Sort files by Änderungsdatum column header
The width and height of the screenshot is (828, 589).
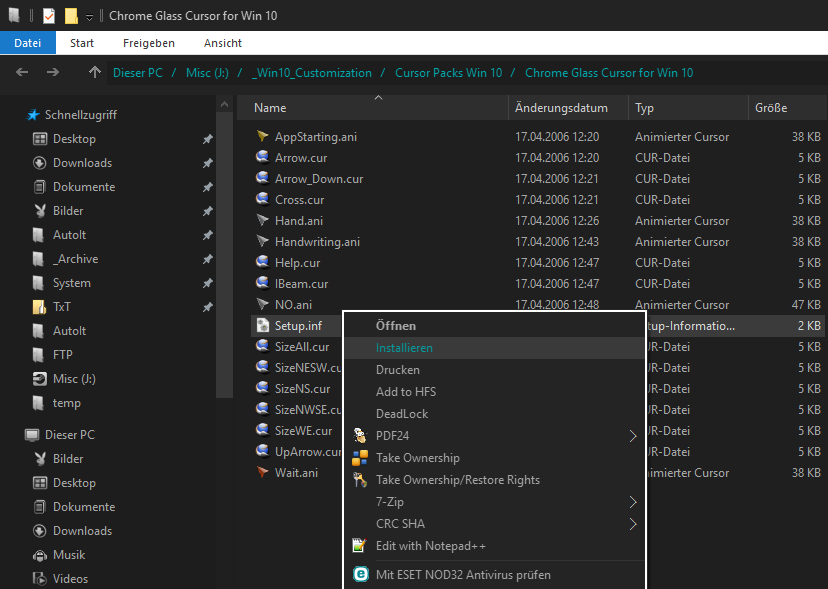point(561,108)
